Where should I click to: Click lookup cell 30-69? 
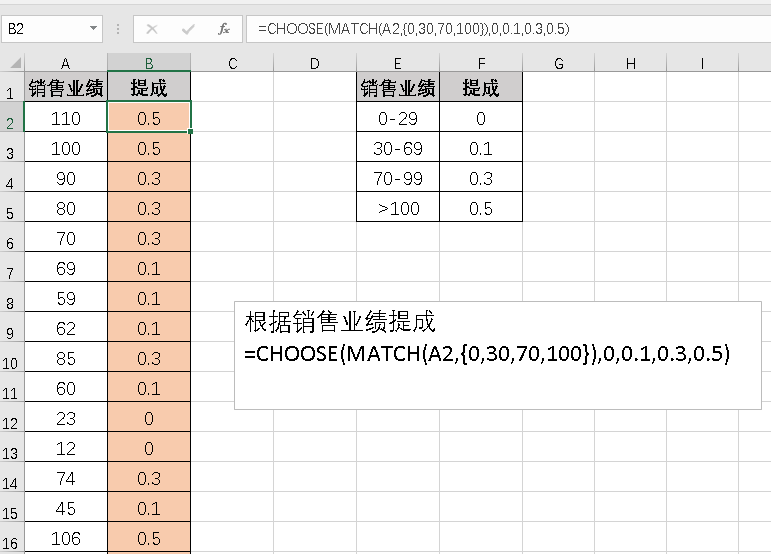coord(398,147)
